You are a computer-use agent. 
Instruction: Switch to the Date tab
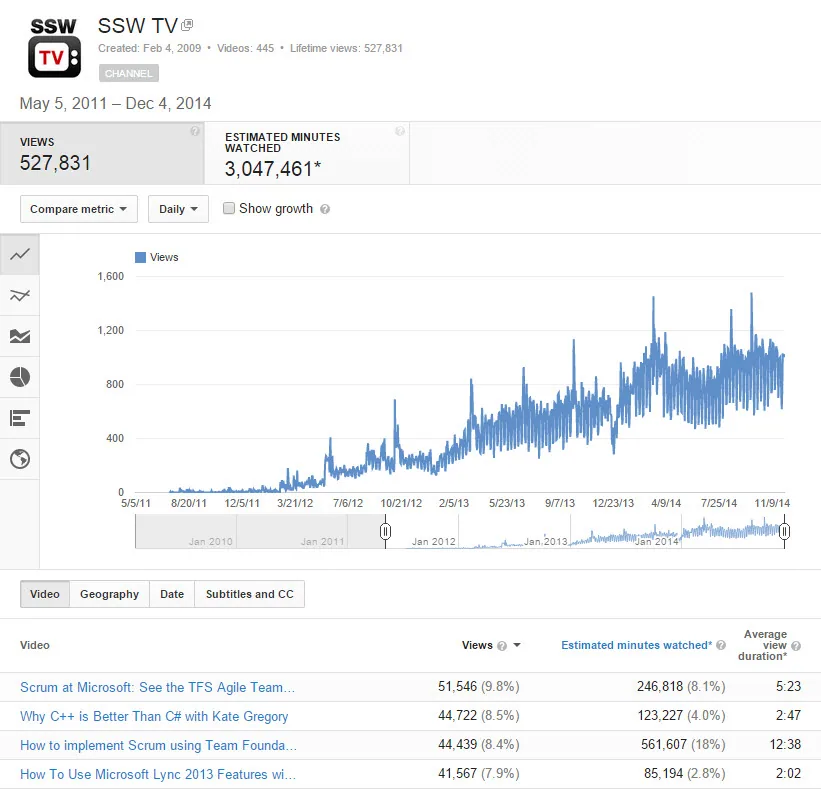tap(172, 594)
